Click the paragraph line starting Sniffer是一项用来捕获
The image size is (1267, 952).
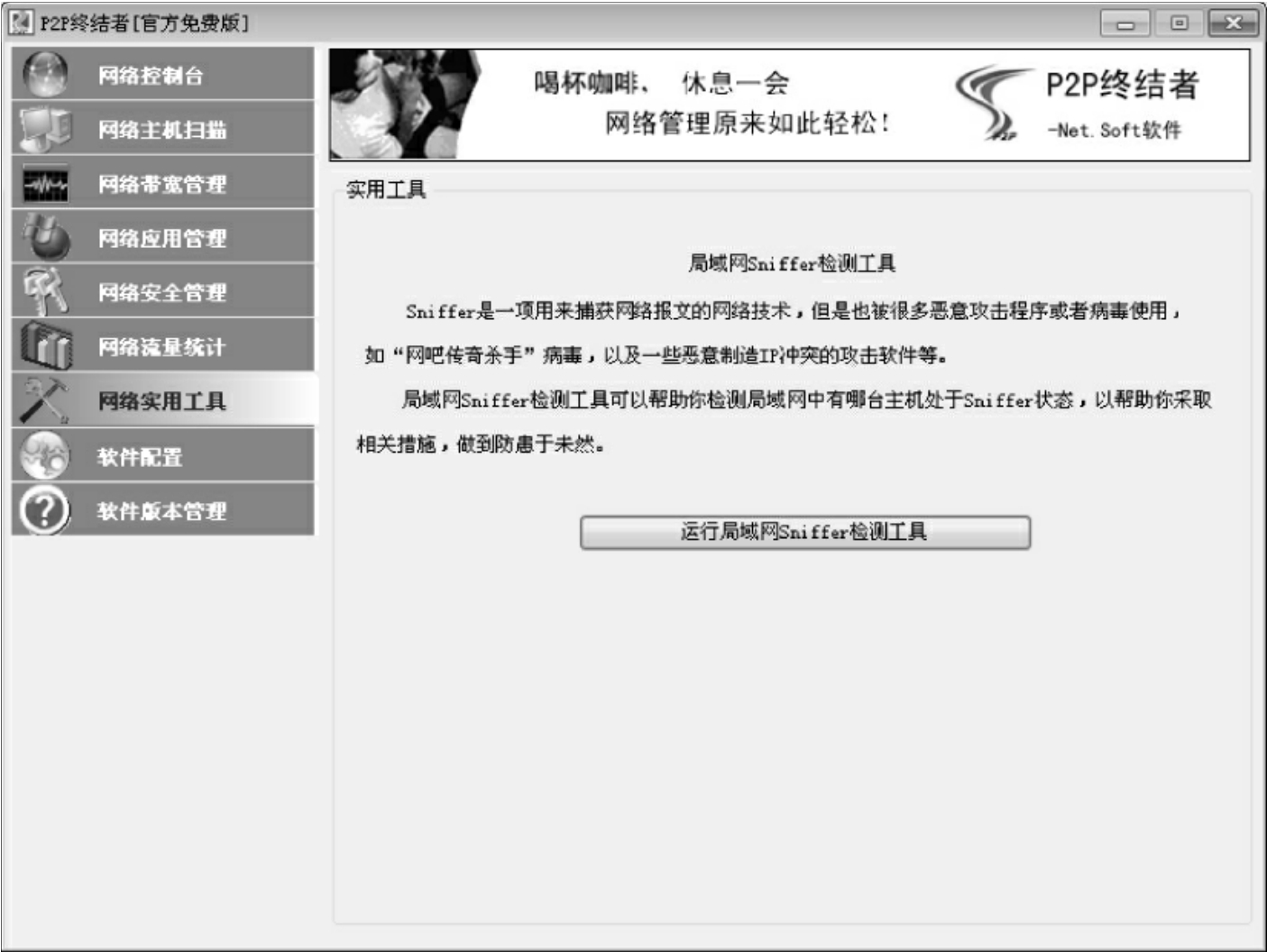[x=793, y=311]
